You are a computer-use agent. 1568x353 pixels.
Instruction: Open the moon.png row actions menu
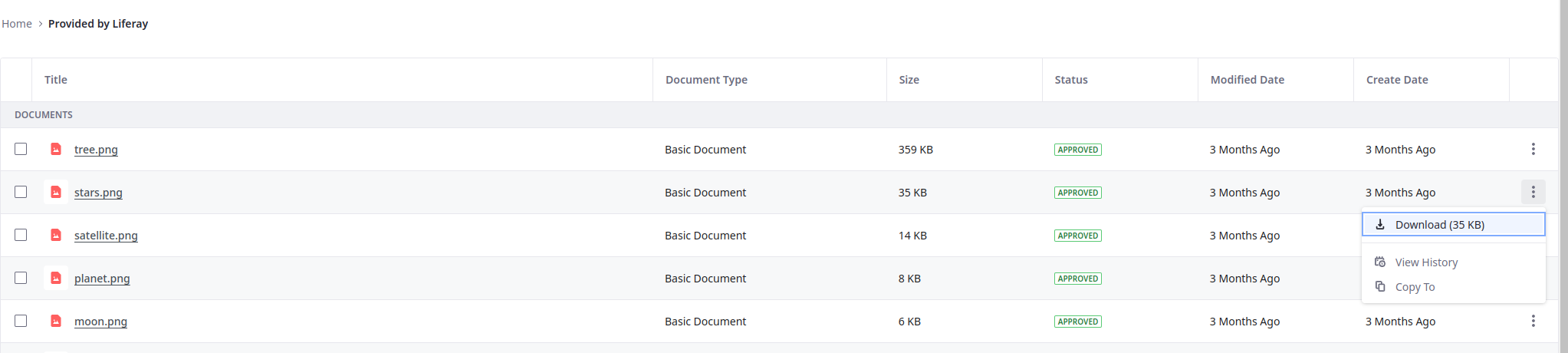point(1533,321)
